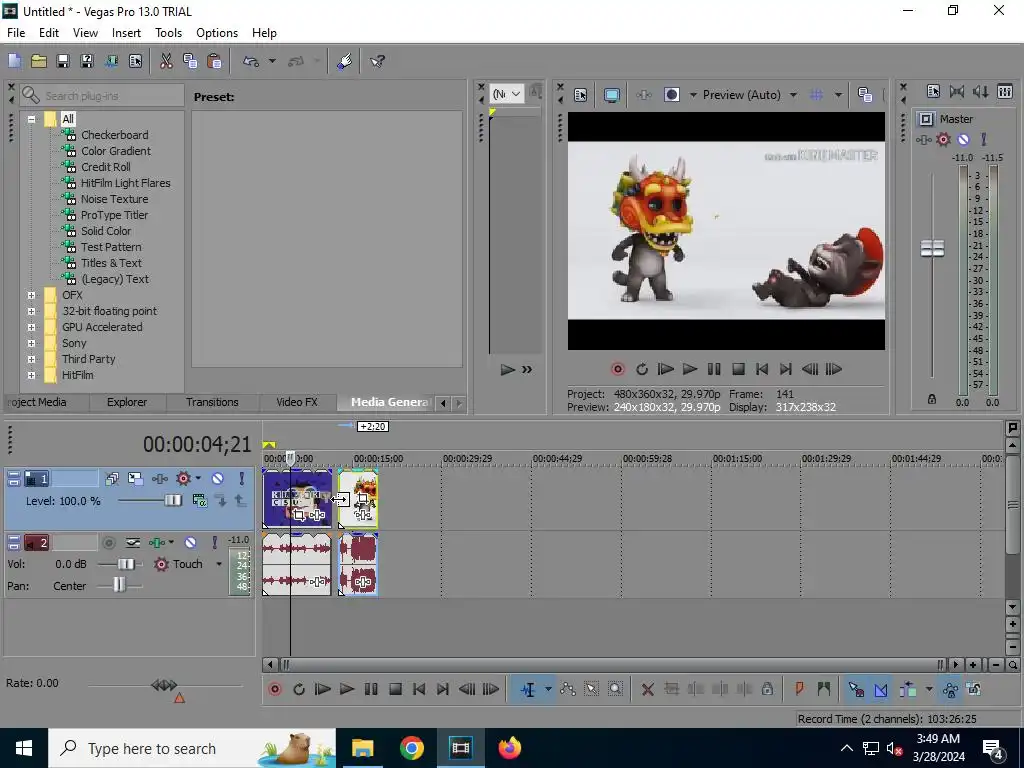Screen dimensions: 1024x768
Task: Switch to the Explorer tab
Action: 127,402
